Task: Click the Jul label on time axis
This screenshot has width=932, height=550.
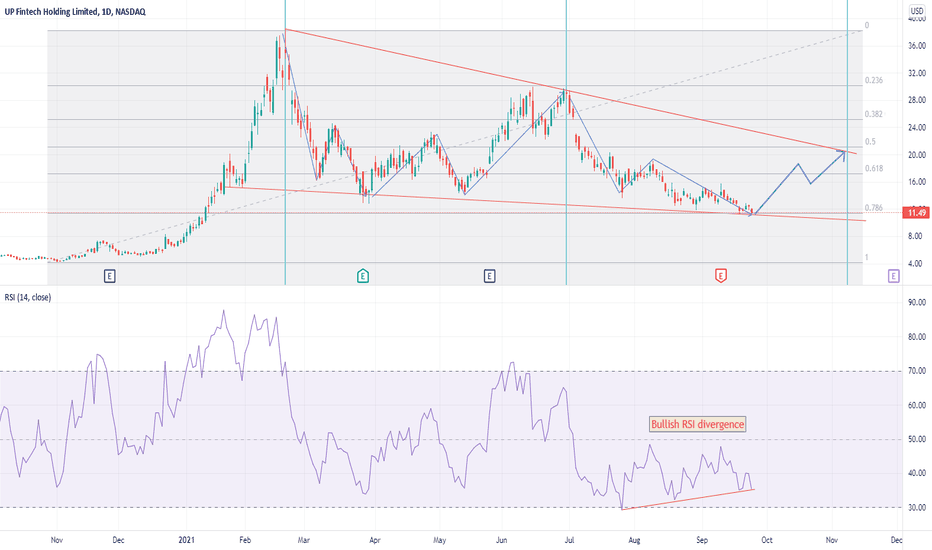Action: pyautogui.click(x=569, y=540)
